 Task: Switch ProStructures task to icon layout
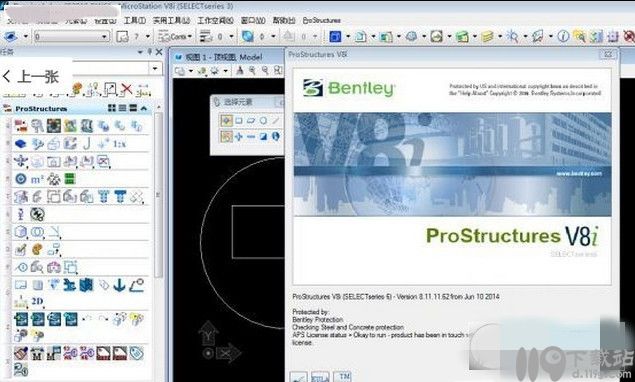coord(112,108)
